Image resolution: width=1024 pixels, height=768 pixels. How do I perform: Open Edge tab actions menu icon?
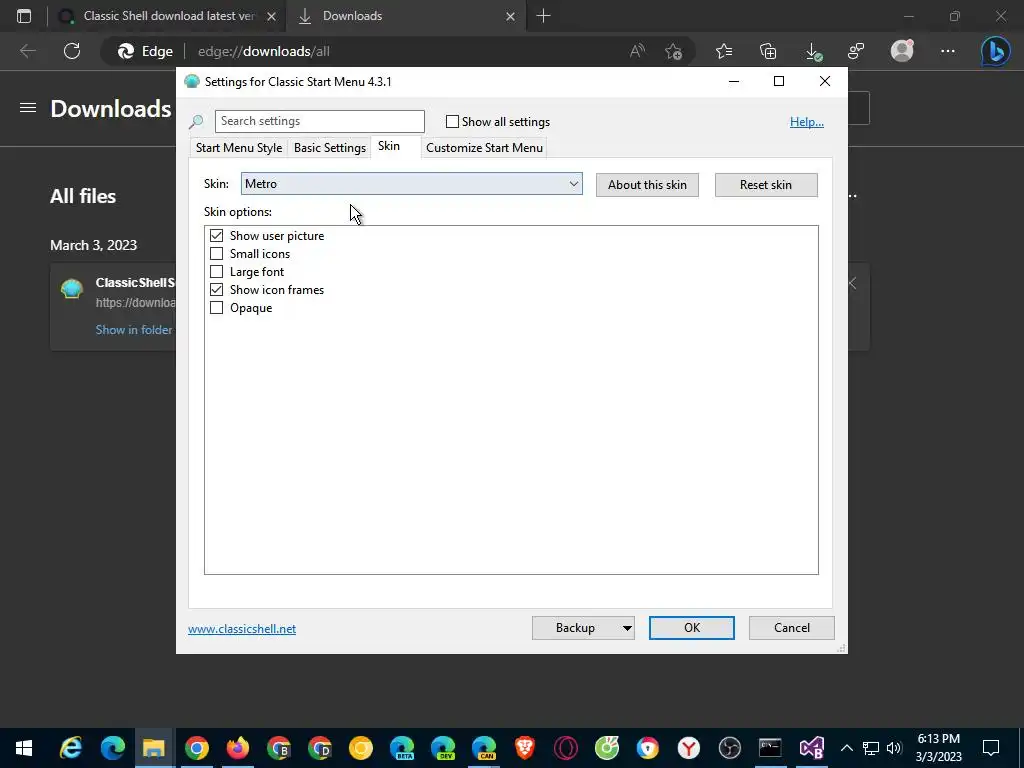pos(24,16)
